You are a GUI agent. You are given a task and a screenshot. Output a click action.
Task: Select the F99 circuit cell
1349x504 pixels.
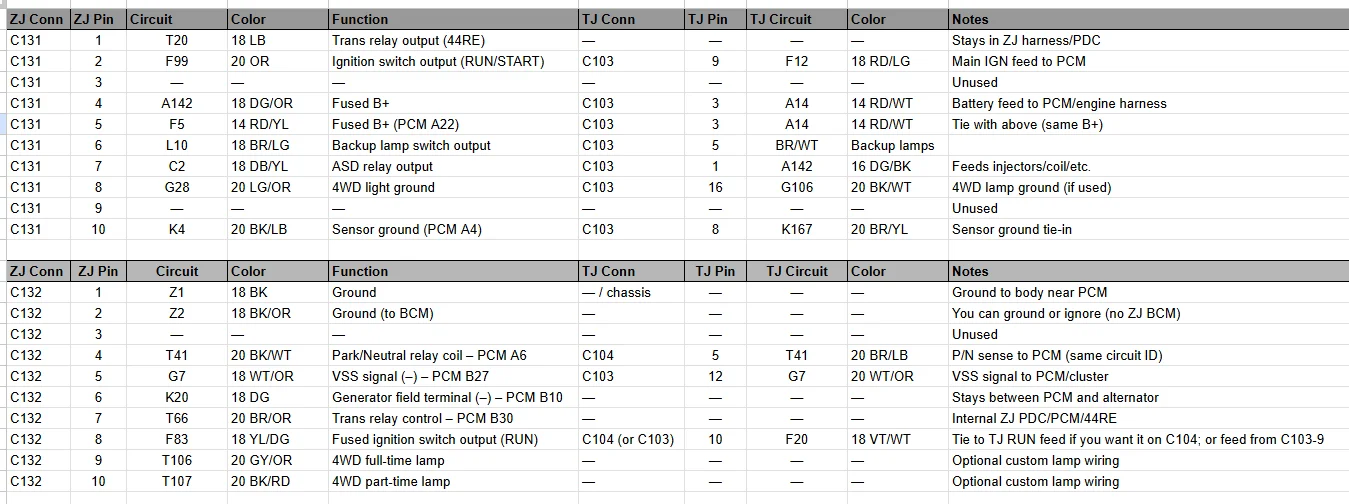point(176,61)
